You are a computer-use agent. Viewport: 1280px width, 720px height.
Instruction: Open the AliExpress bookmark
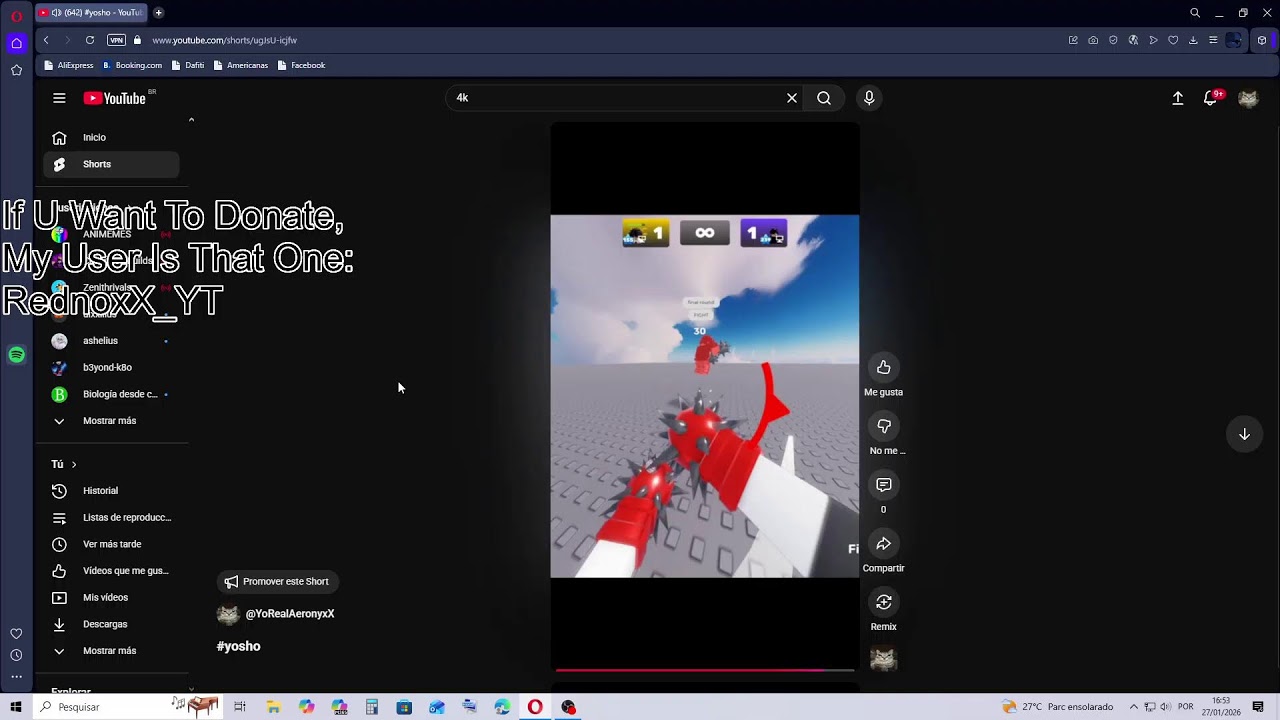[x=69, y=65]
